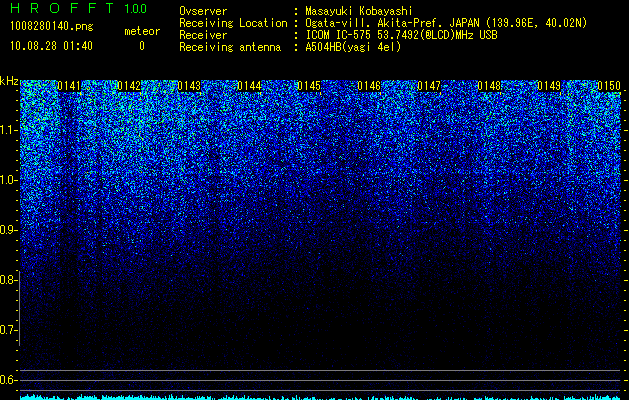Click the meteor count value 0
This screenshot has width=629, height=400.
click(x=142, y=46)
